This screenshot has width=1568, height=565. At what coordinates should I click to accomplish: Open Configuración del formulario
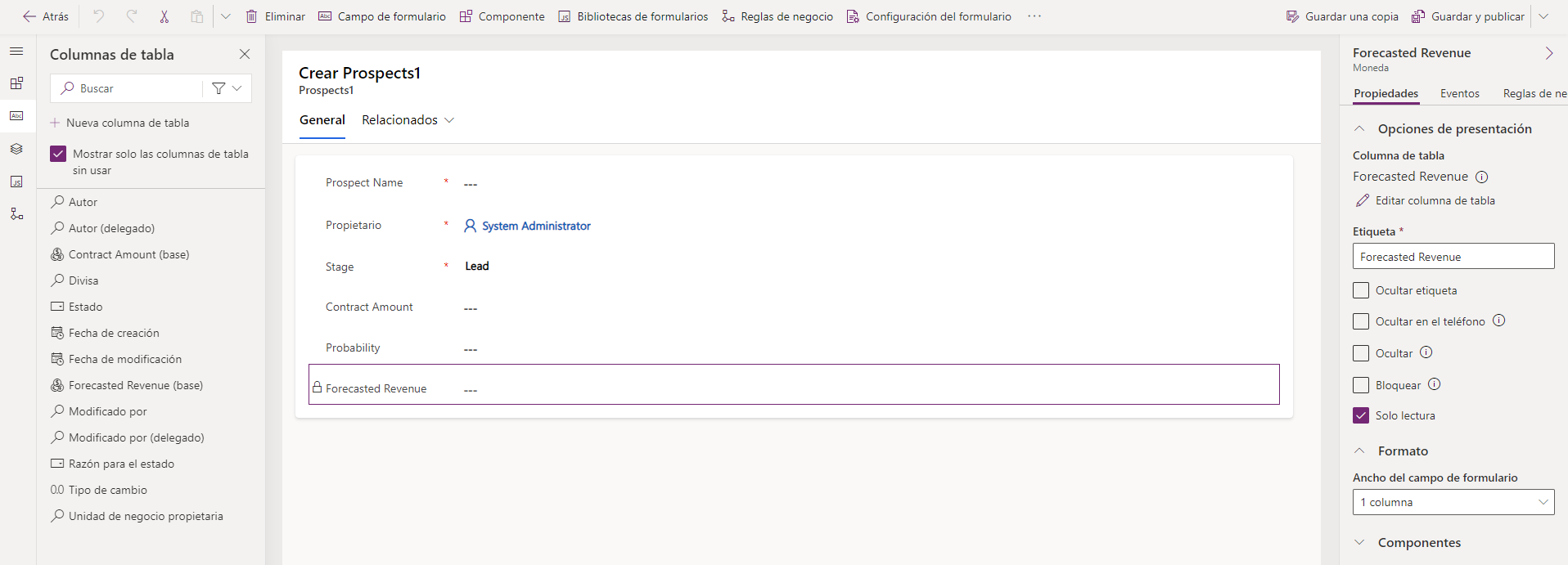pyautogui.click(x=929, y=16)
